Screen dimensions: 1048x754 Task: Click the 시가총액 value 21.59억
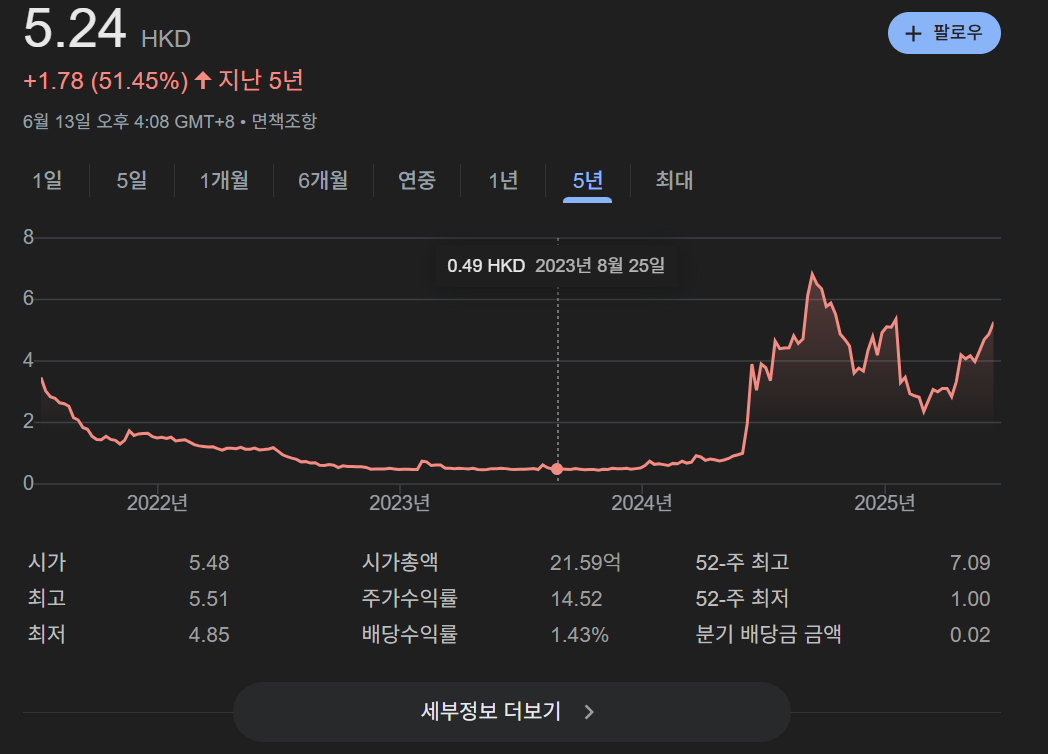click(x=585, y=563)
